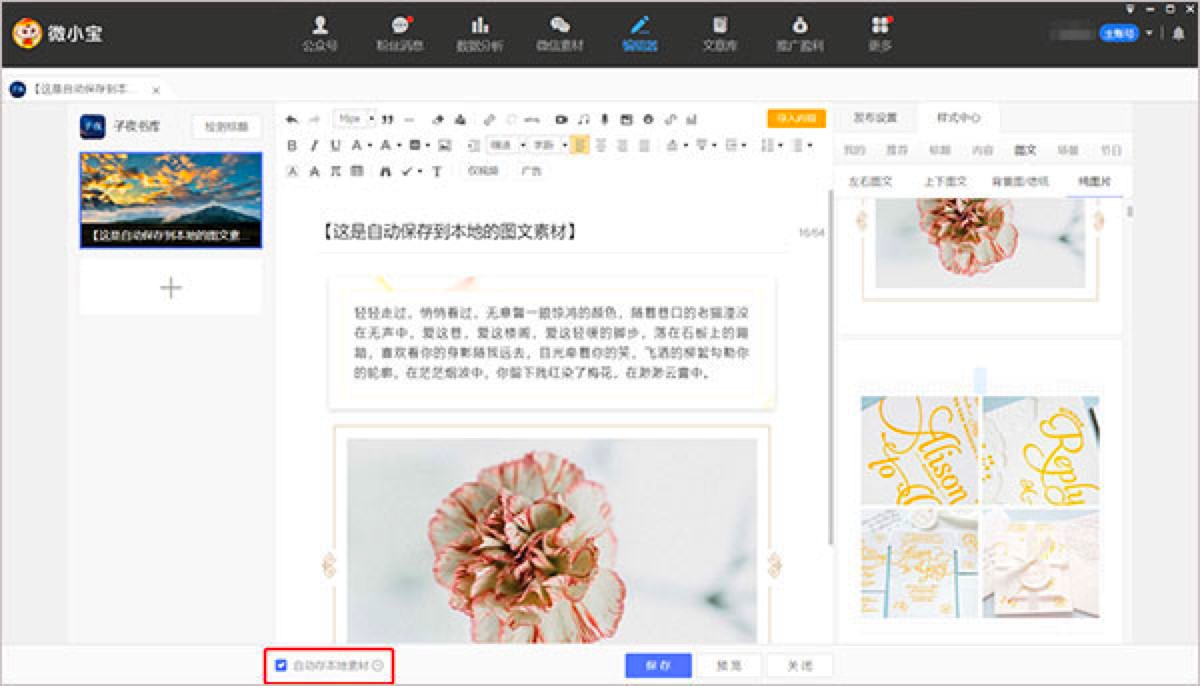Click the Bold formatting icon
This screenshot has width=1200, height=686.
coord(292,146)
